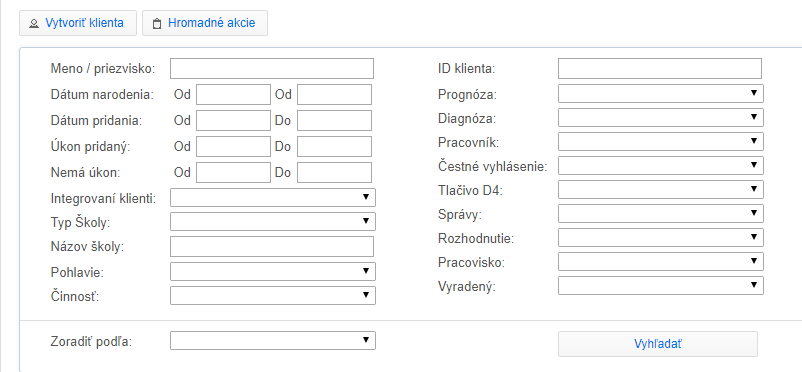The width and height of the screenshot is (802, 372).
Task: Click the Názov školy input field
Action: tap(272, 247)
